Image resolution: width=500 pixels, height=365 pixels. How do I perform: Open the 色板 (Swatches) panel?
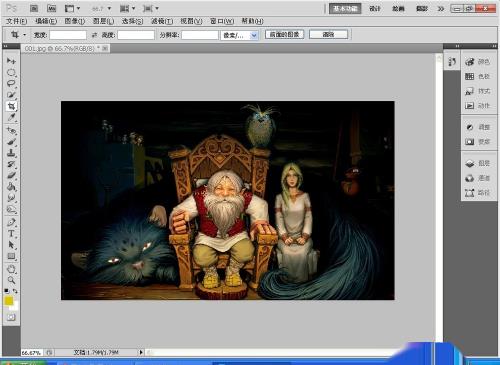pyautogui.click(x=477, y=76)
